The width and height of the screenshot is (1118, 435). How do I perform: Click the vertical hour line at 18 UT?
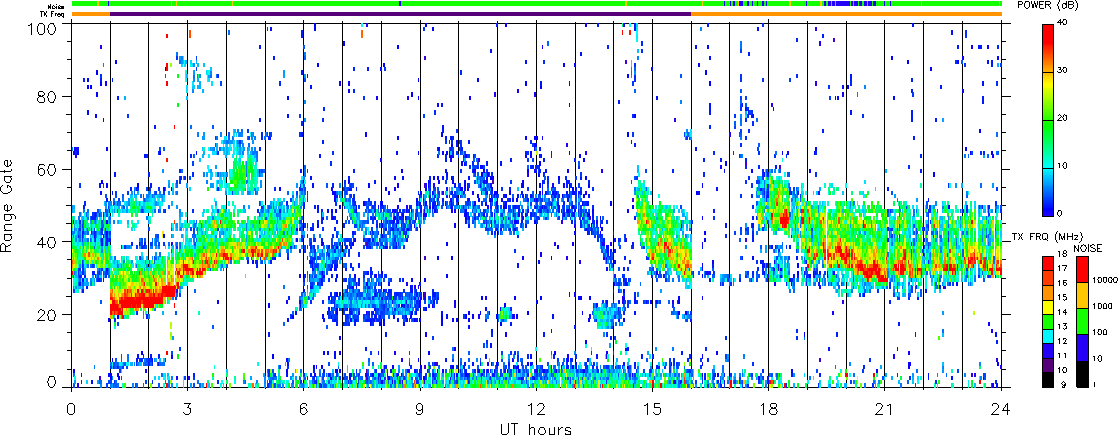769,205
